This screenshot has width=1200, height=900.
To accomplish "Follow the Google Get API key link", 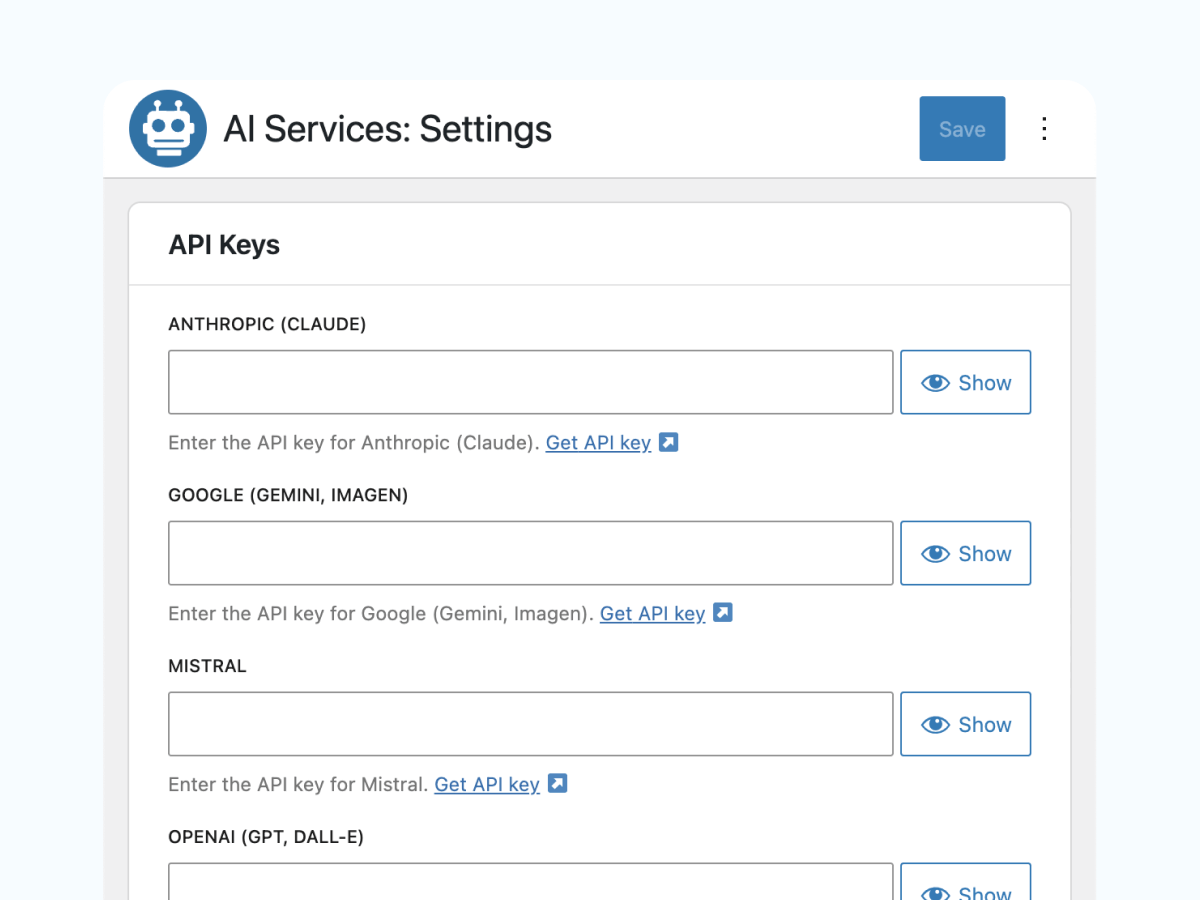I will click(652, 614).
